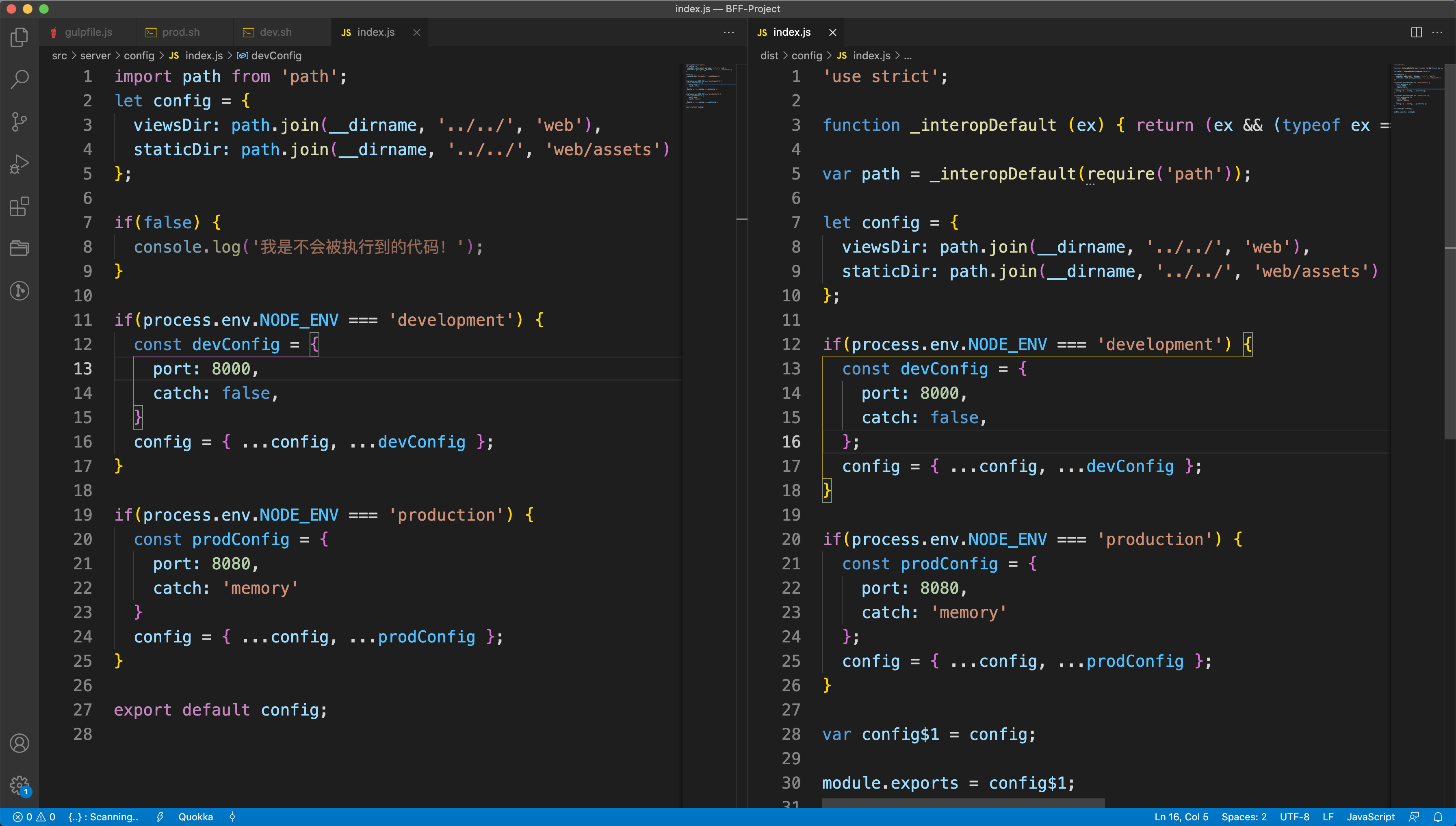Viewport: 1456px width, 826px height.
Task: Click the errors and warnings status indicator
Action: pos(34,817)
